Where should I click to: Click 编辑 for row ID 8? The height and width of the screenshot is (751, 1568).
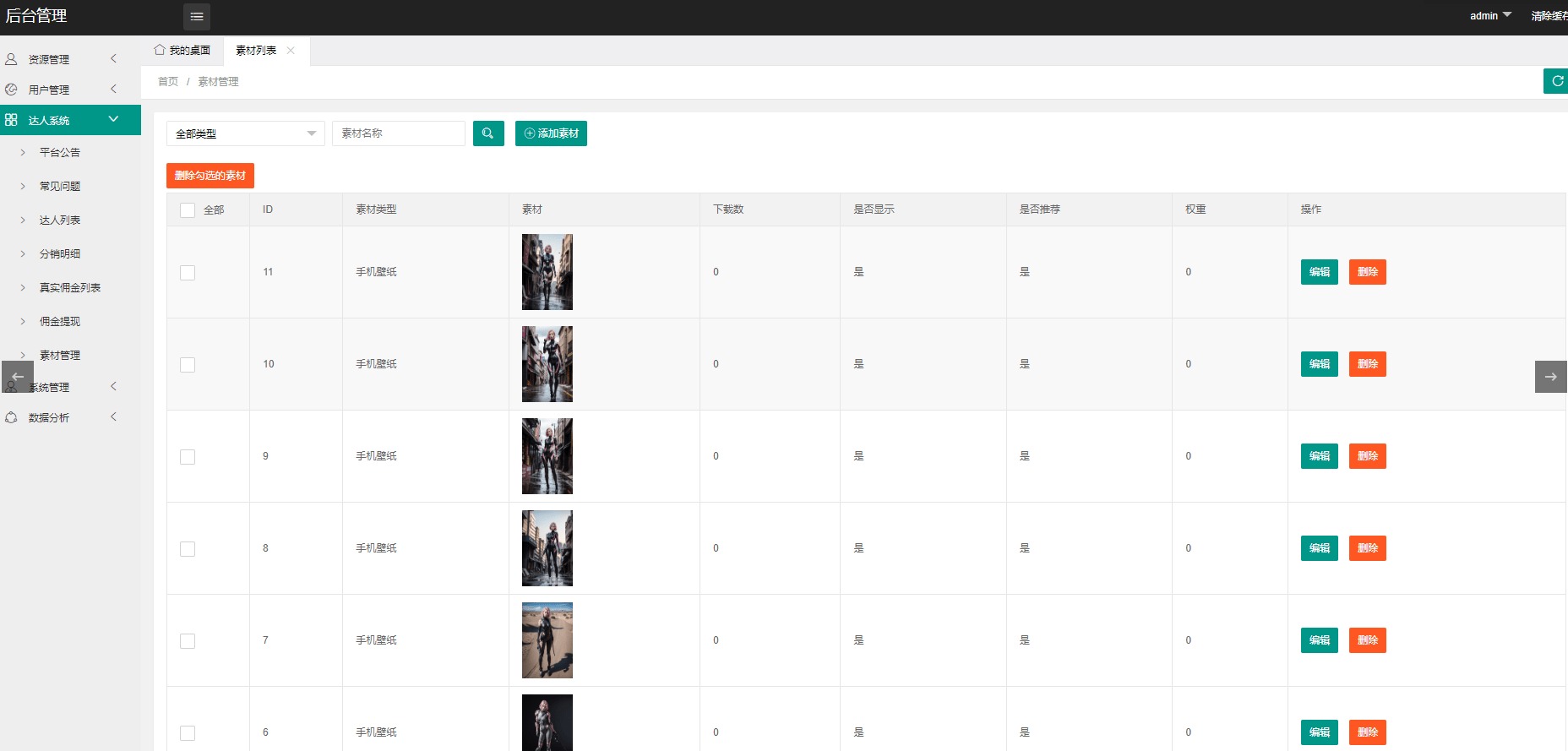1320,548
